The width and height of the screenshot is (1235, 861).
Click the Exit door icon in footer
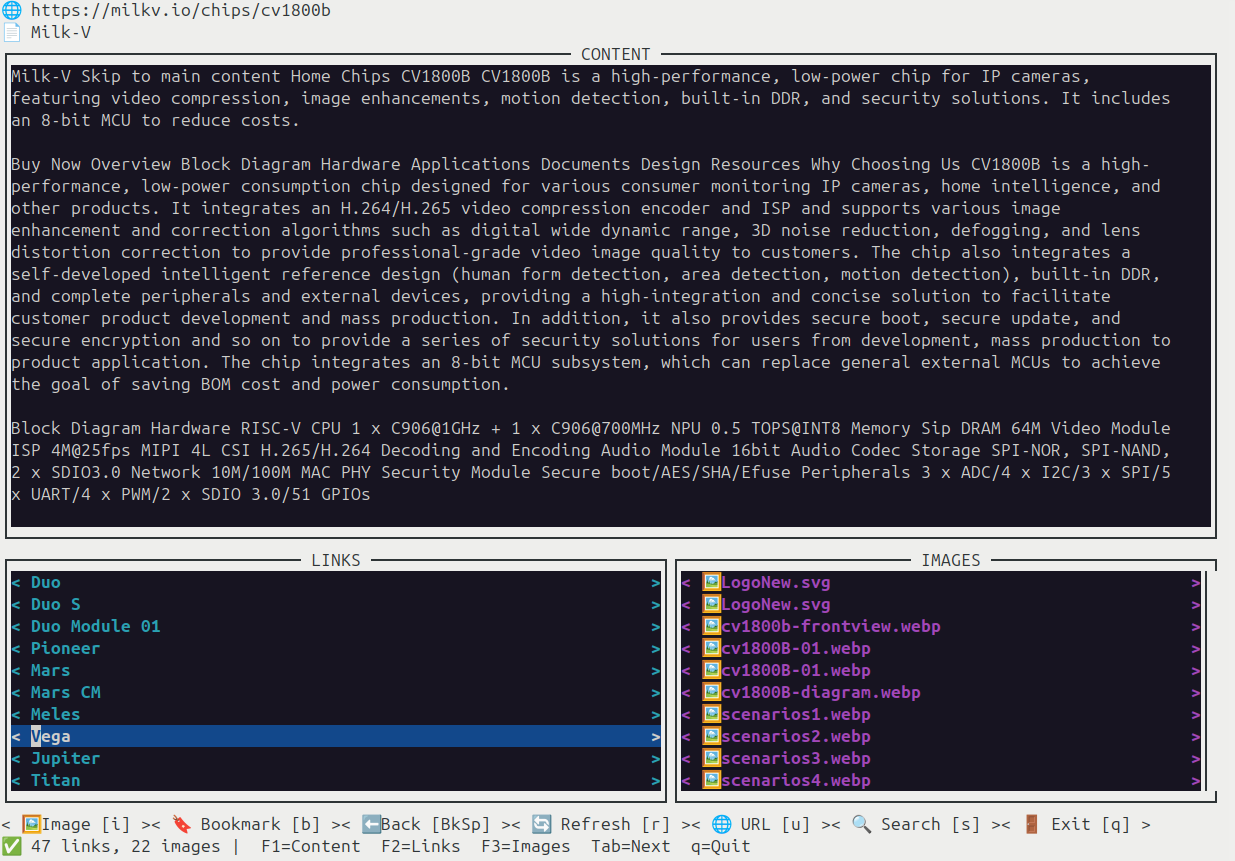(1031, 825)
